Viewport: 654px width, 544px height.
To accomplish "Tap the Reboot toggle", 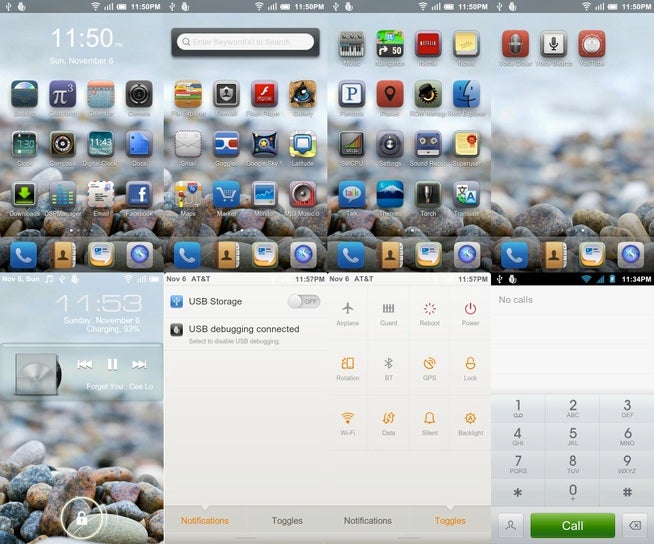I will (x=429, y=314).
